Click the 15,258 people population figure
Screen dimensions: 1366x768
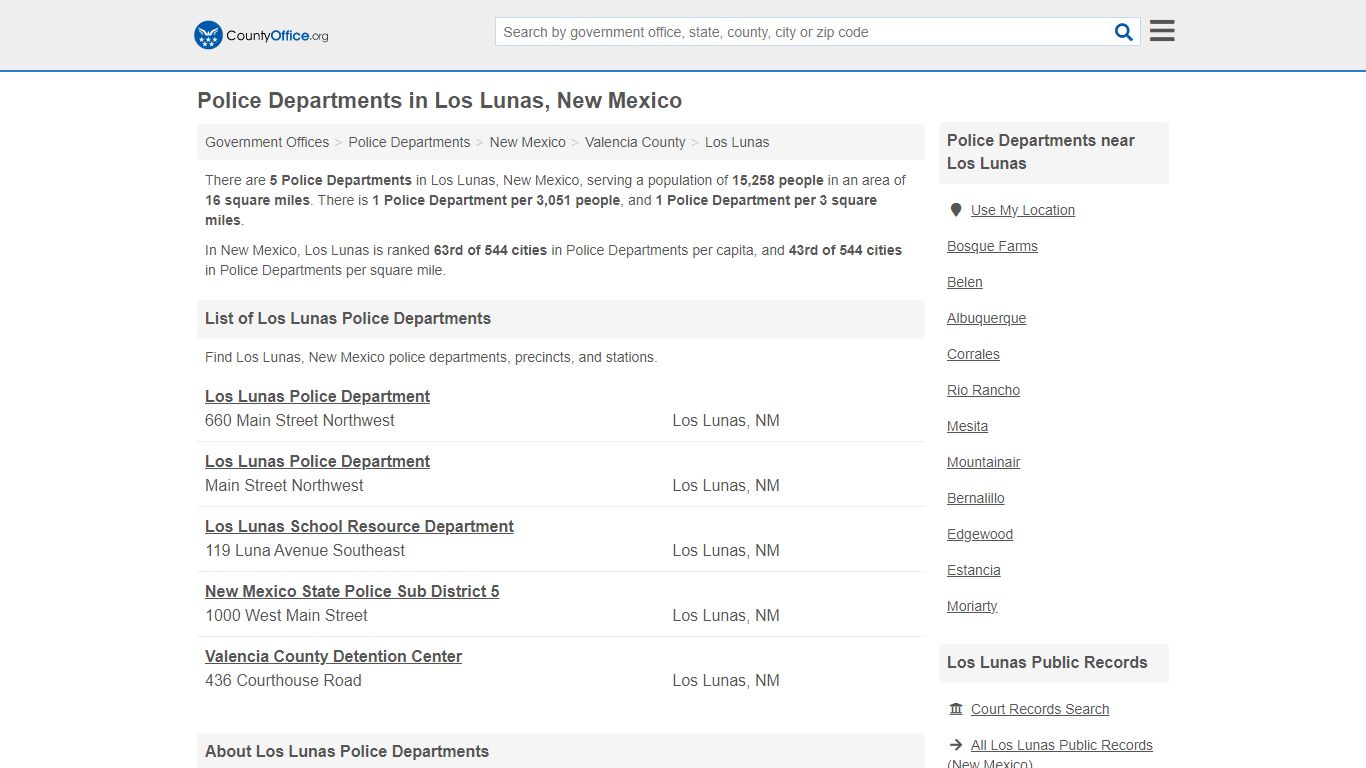(x=777, y=180)
